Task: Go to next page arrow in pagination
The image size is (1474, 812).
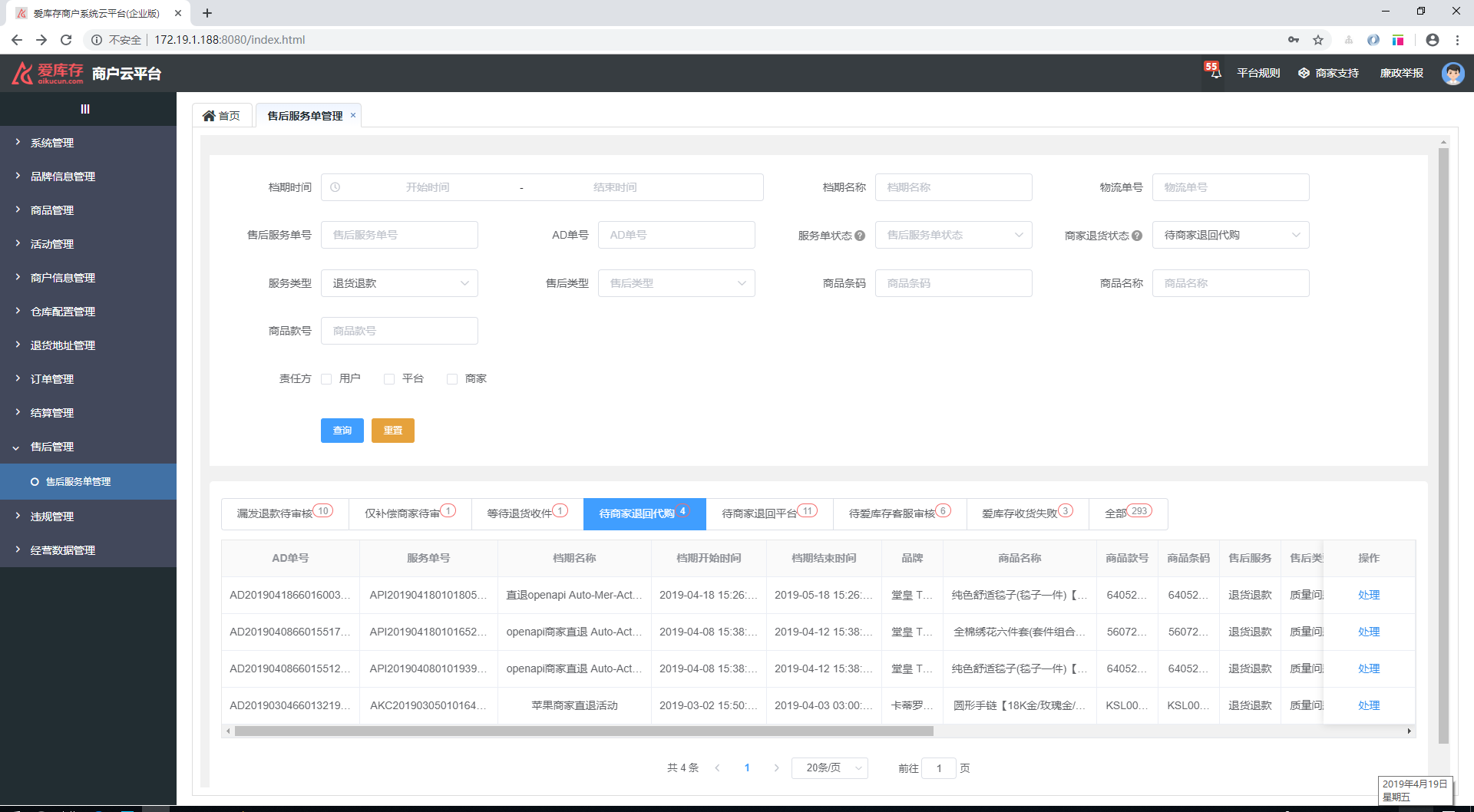Action: tap(777, 767)
